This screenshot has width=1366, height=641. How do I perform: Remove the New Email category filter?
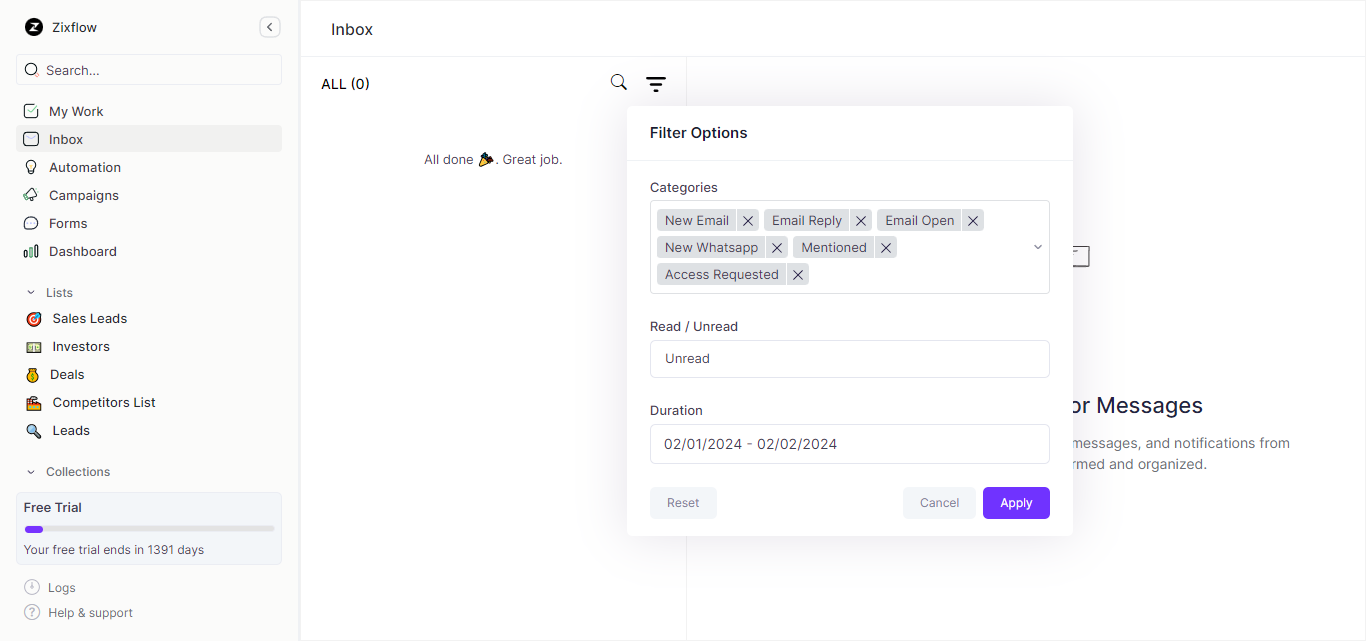click(x=747, y=220)
